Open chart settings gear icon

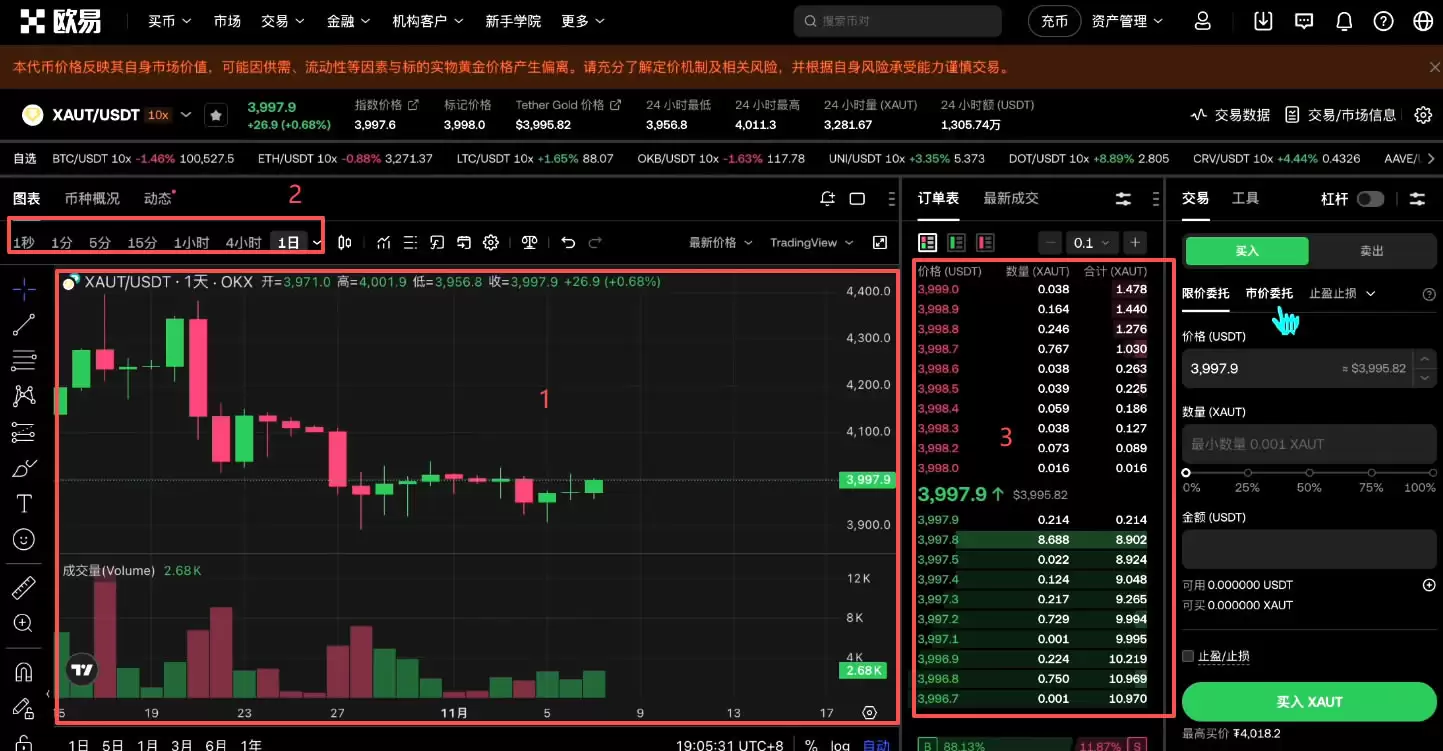tap(490, 241)
